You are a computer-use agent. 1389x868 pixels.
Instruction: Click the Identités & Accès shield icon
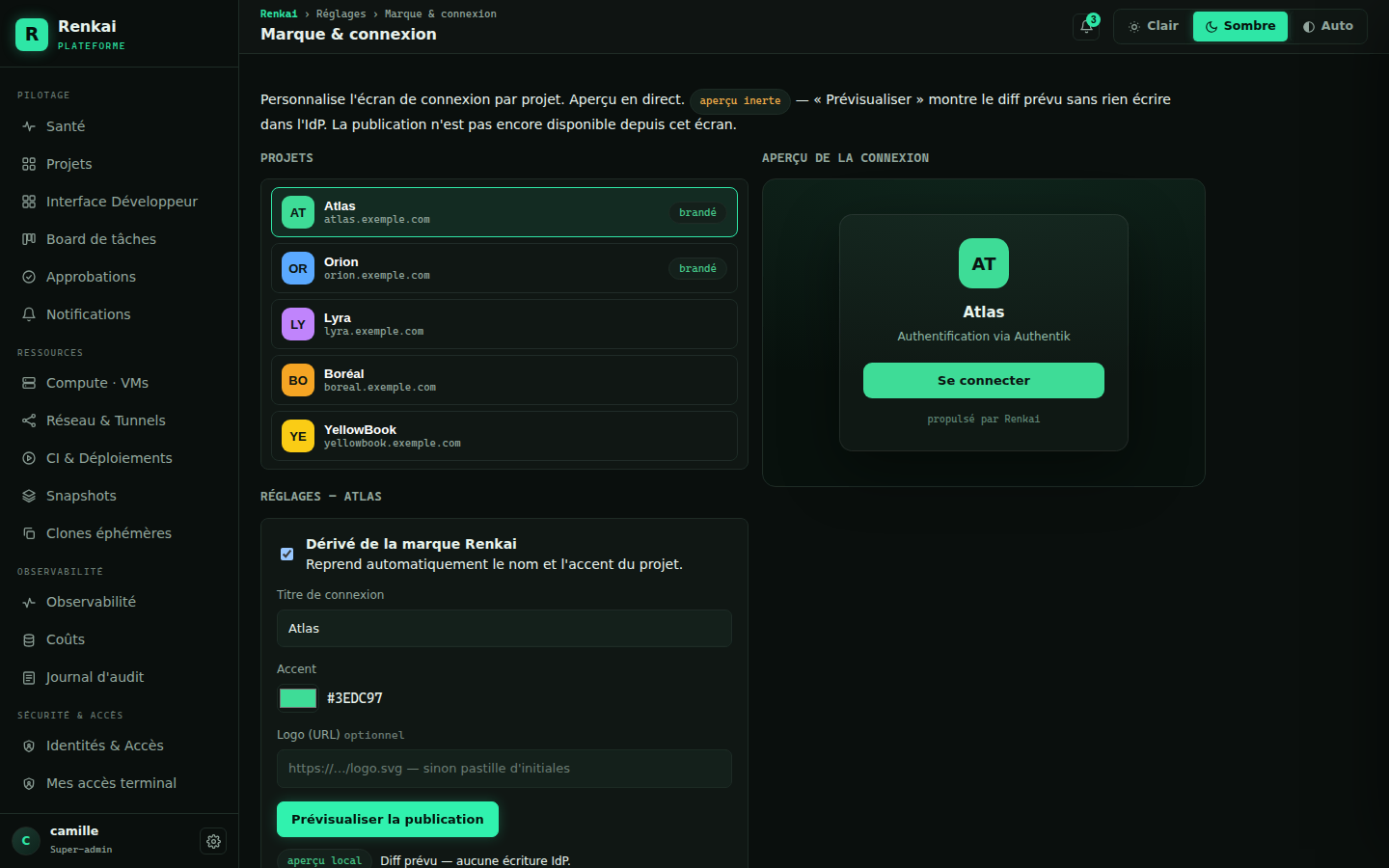click(x=29, y=746)
